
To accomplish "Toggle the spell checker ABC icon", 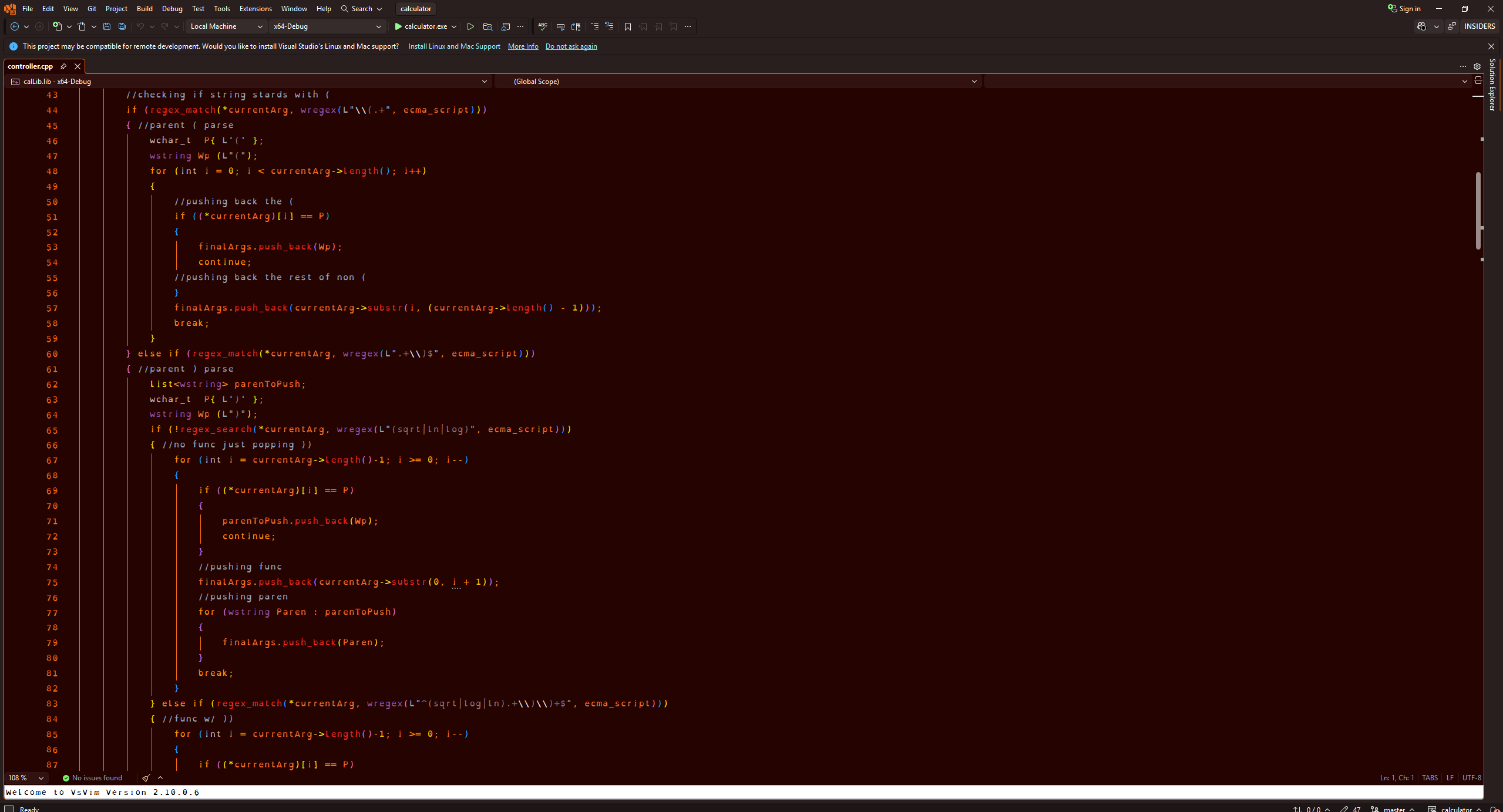I will pyautogui.click(x=542, y=26).
